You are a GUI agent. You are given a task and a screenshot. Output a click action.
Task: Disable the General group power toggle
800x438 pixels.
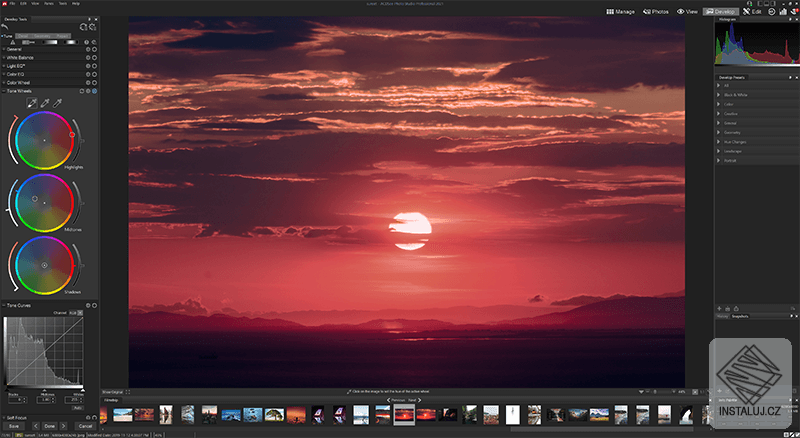[x=94, y=50]
